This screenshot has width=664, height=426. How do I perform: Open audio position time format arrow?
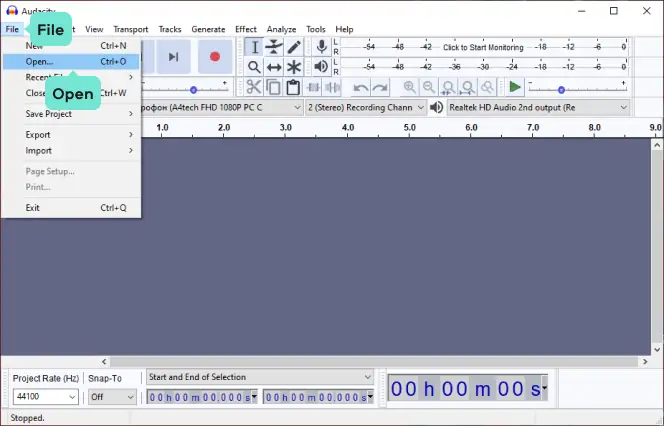pos(544,388)
